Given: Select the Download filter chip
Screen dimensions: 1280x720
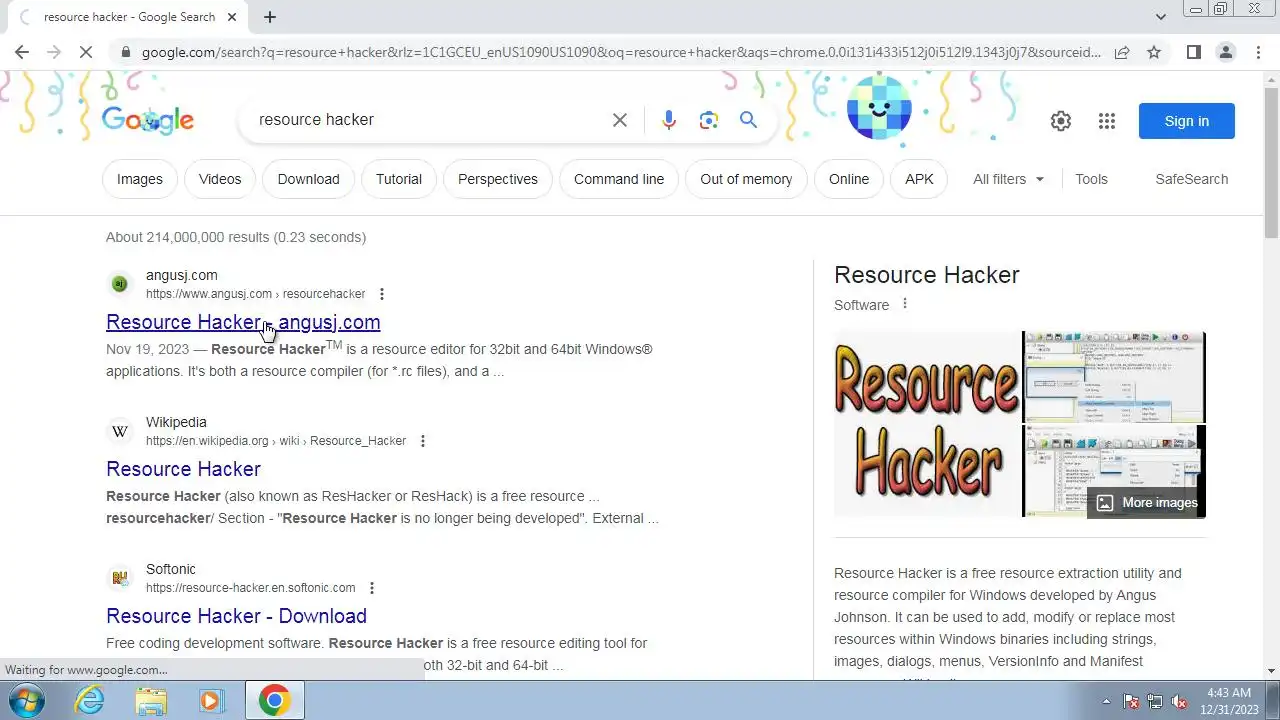Looking at the screenshot, I should (308, 179).
